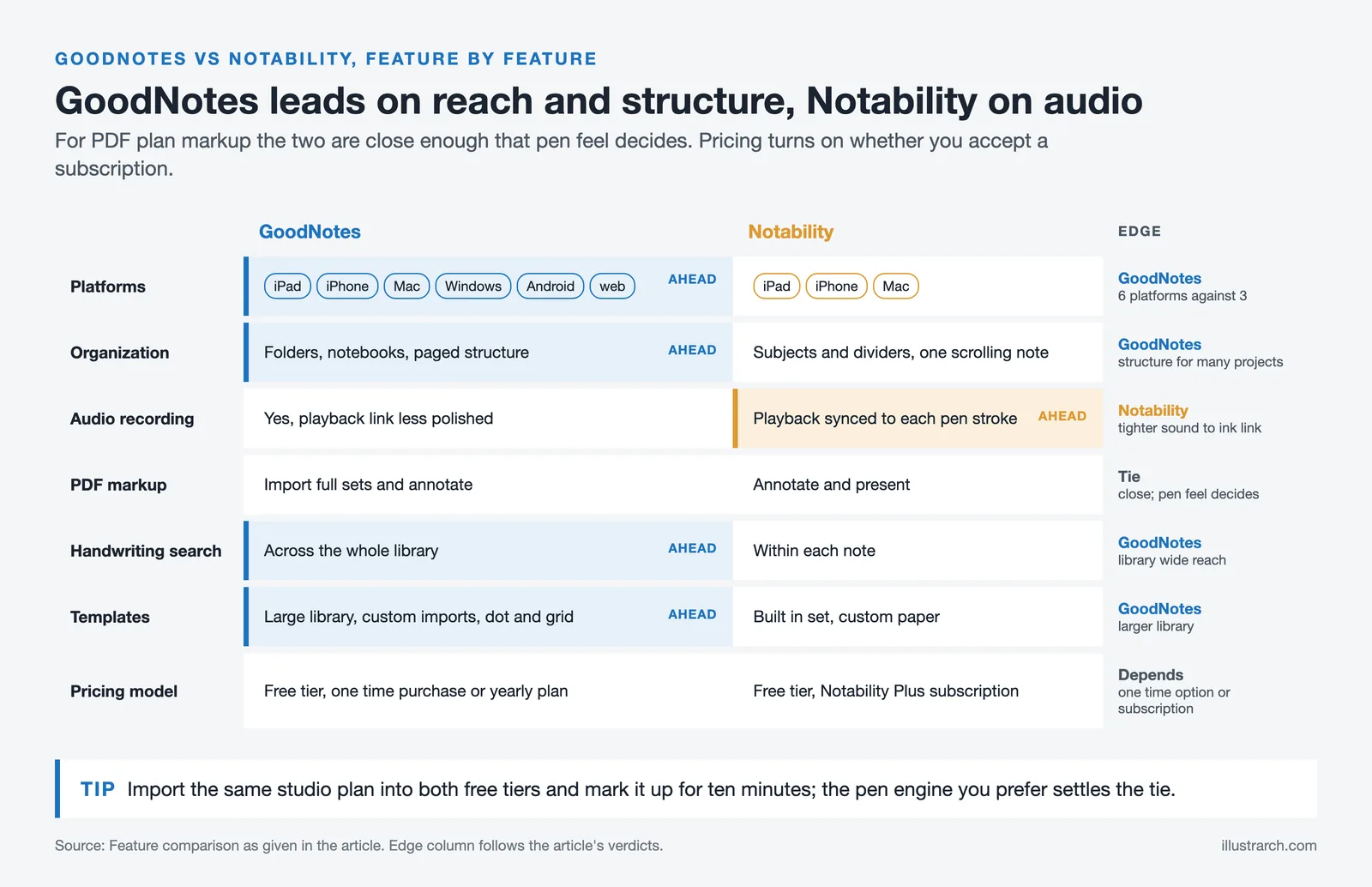Screen dimensions: 1372x887
Task: Click the Notability column header
Action: pyautogui.click(x=791, y=232)
